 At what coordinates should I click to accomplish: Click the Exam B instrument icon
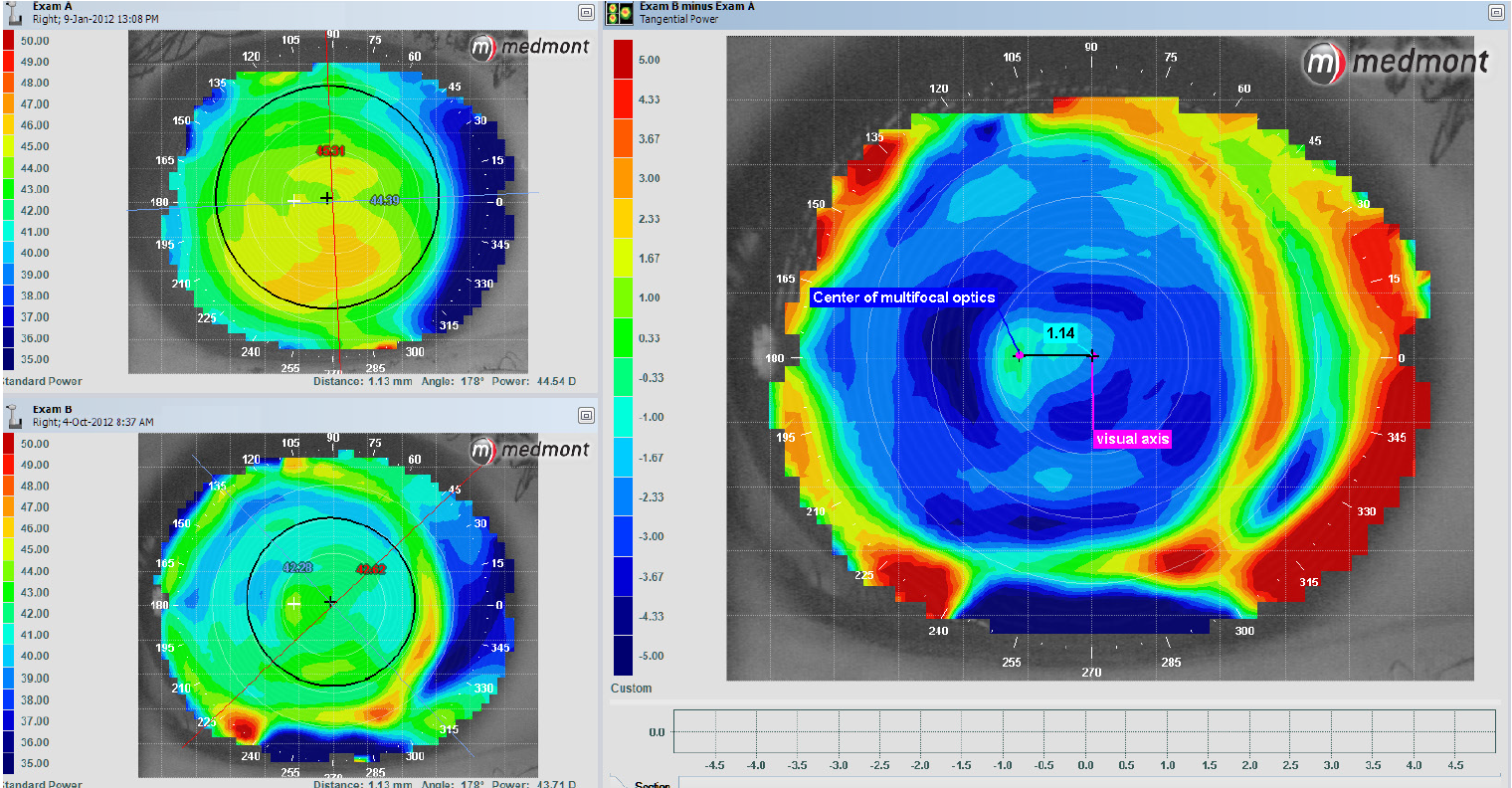(x=12, y=415)
